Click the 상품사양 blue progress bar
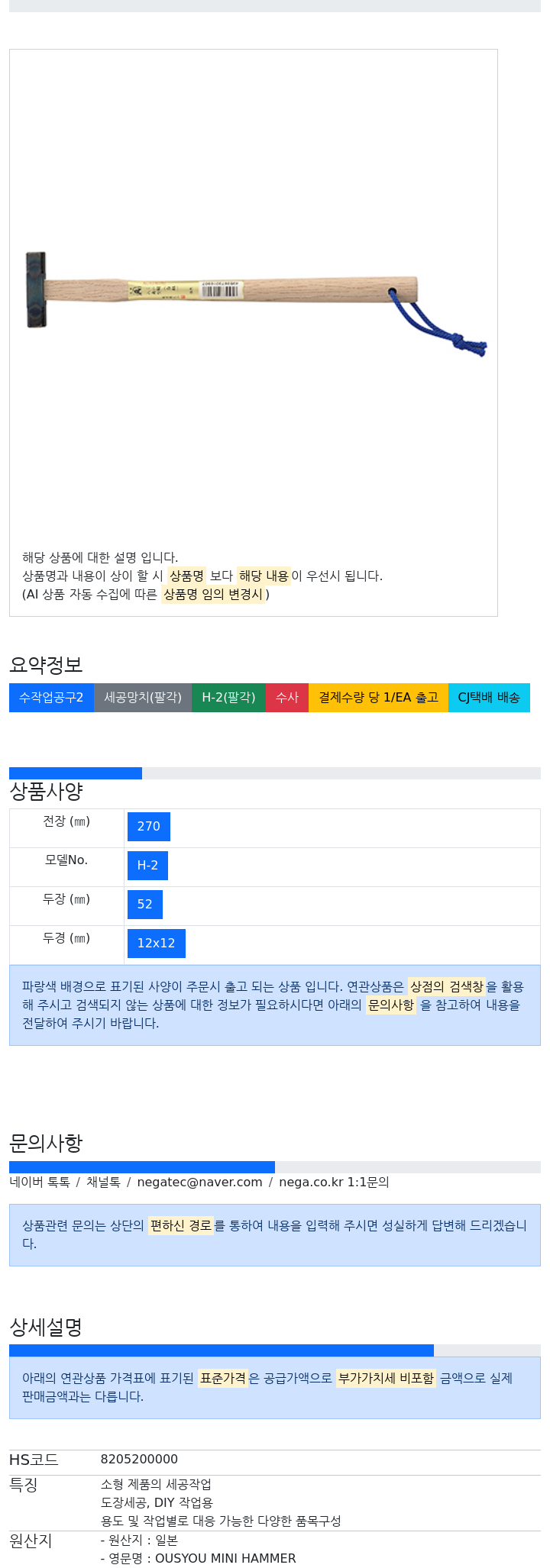The image size is (550, 1568). [x=76, y=773]
